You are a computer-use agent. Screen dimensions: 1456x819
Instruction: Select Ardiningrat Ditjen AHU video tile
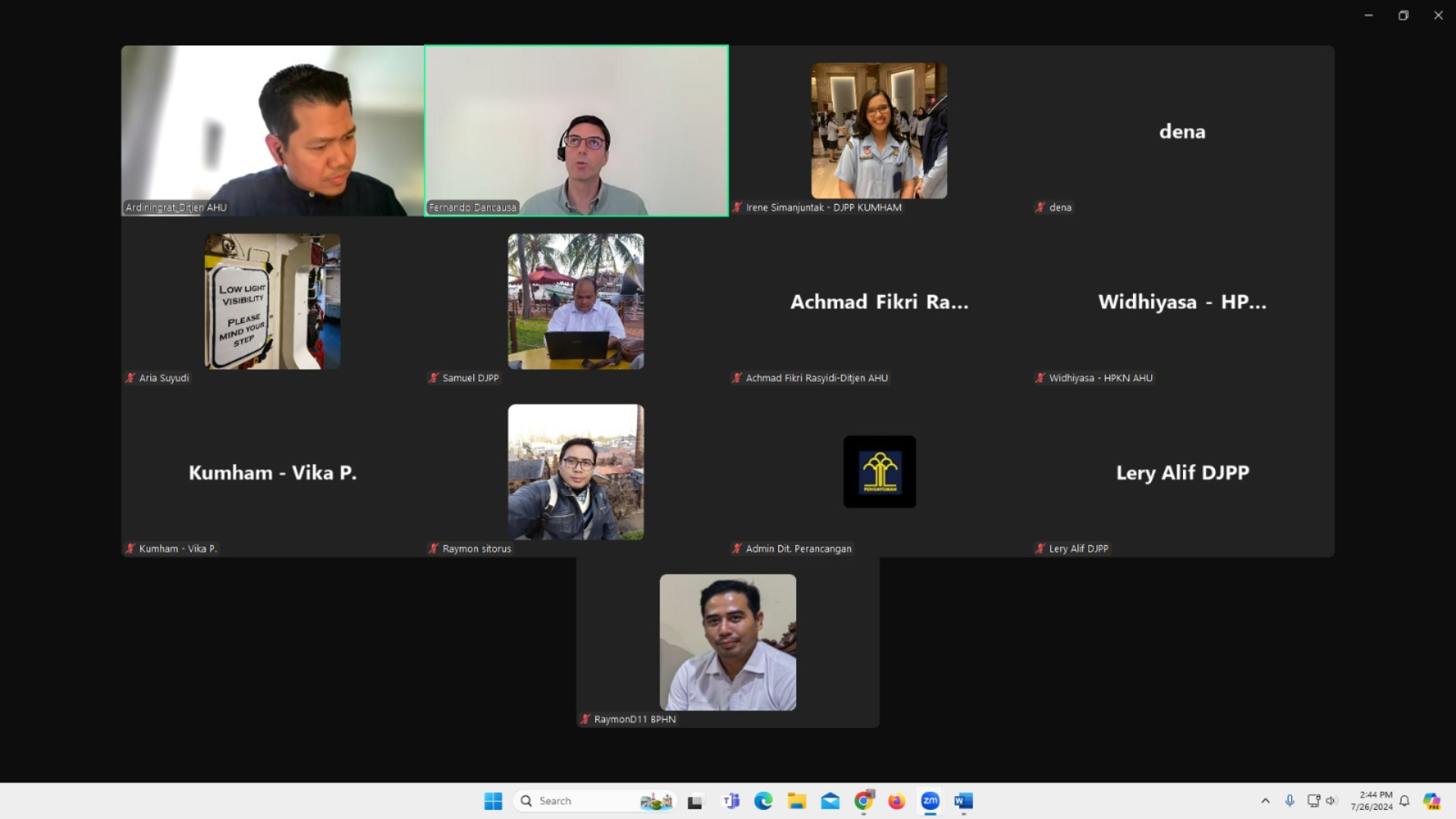pos(272,130)
